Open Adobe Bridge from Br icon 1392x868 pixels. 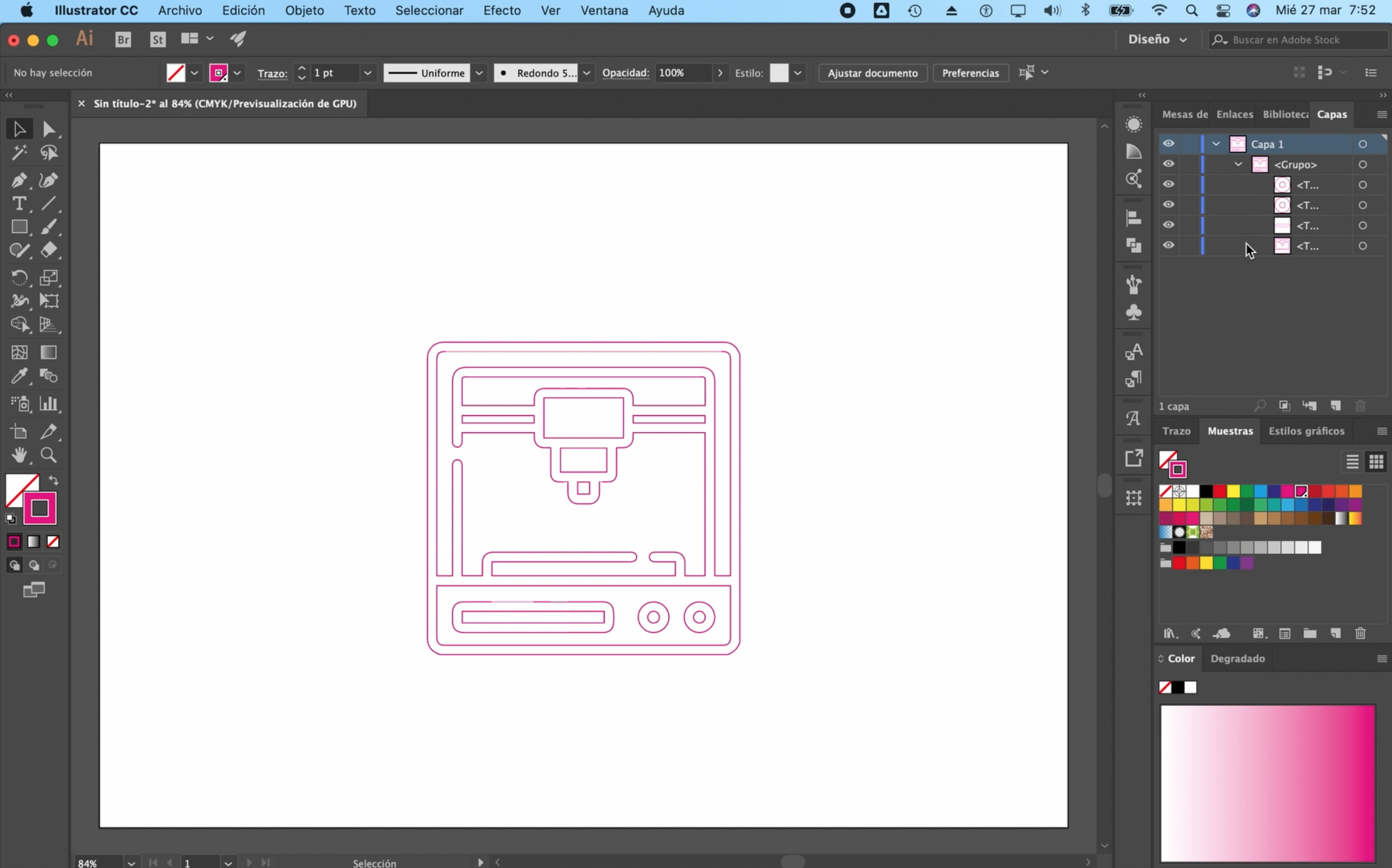(x=123, y=39)
